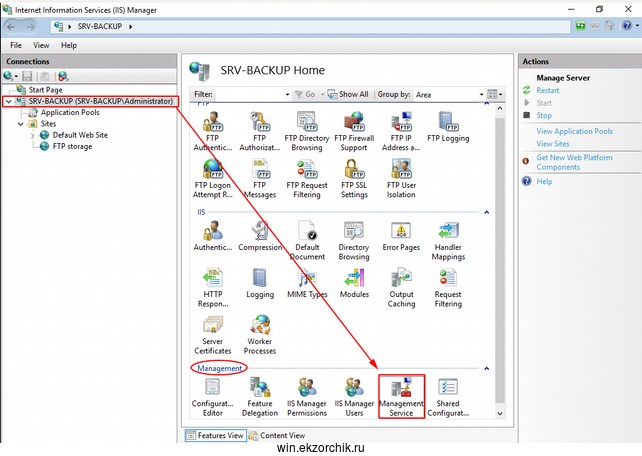
Task: Open IIS Directory Browsing feature
Action: (x=354, y=240)
